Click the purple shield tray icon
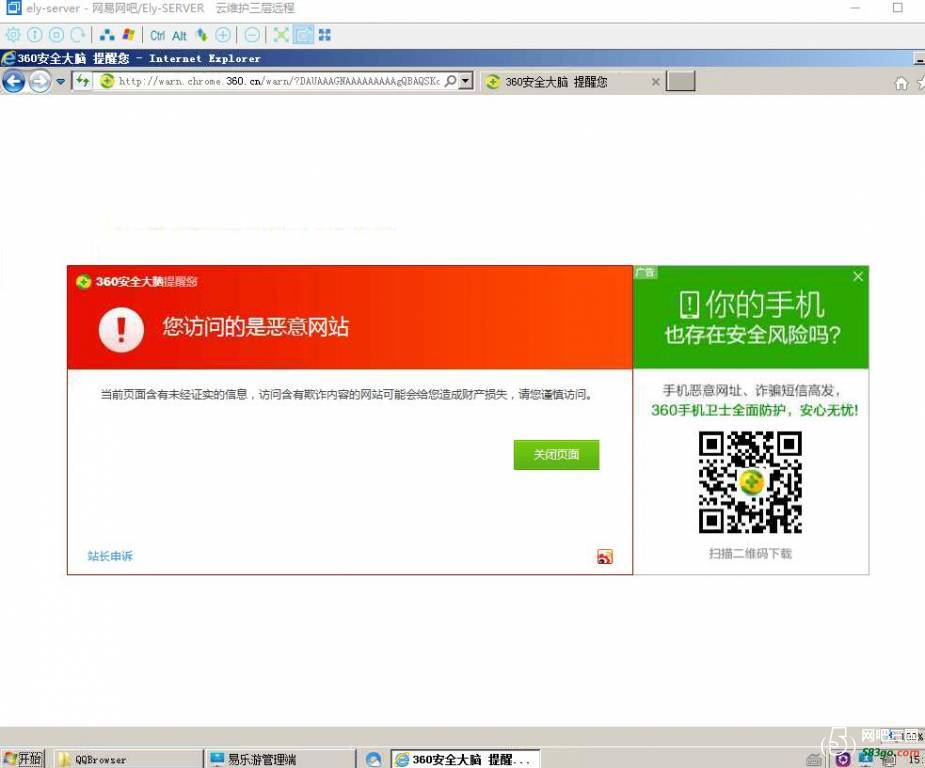Screen dimensions: 925x768 pos(843,760)
